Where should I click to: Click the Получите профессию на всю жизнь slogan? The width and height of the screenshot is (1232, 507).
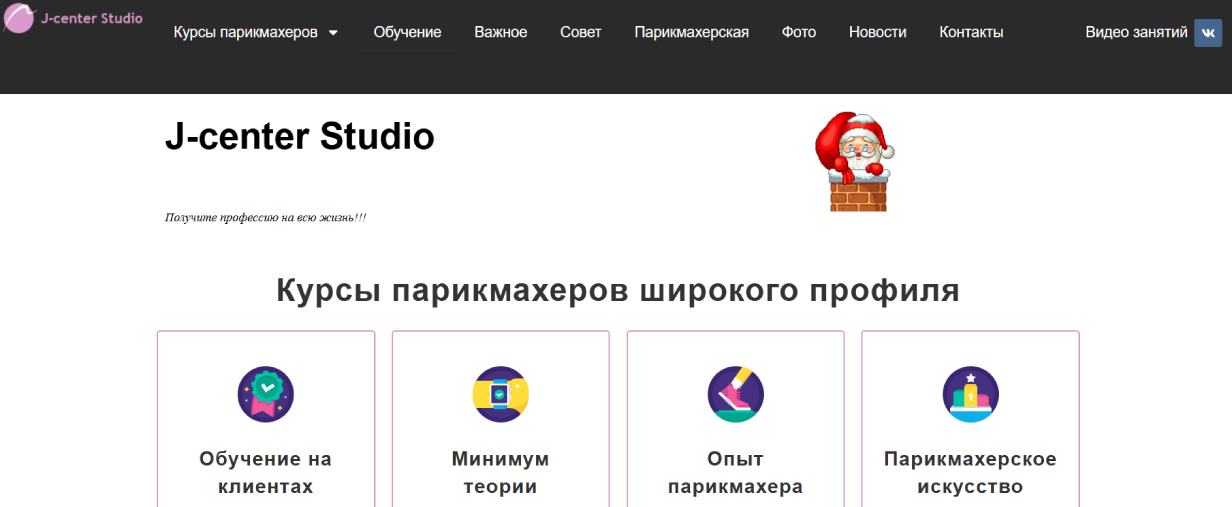coord(266,217)
